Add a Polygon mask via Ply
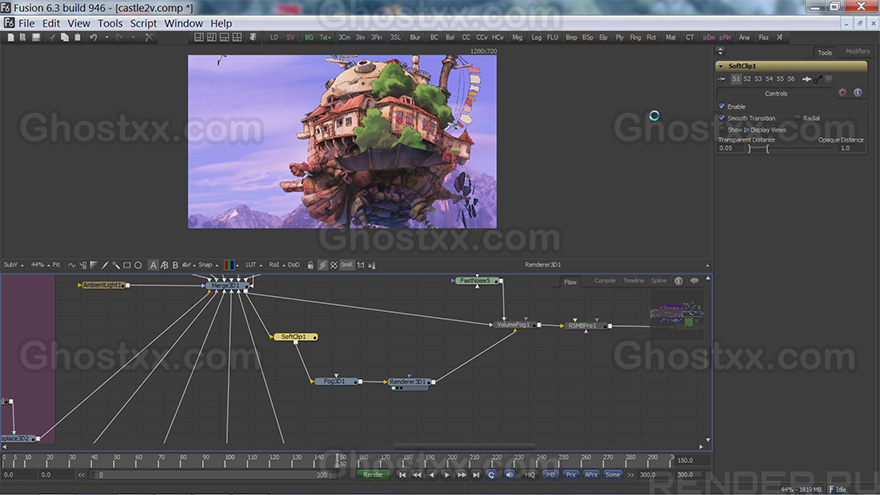The height and width of the screenshot is (495, 880). coord(619,38)
